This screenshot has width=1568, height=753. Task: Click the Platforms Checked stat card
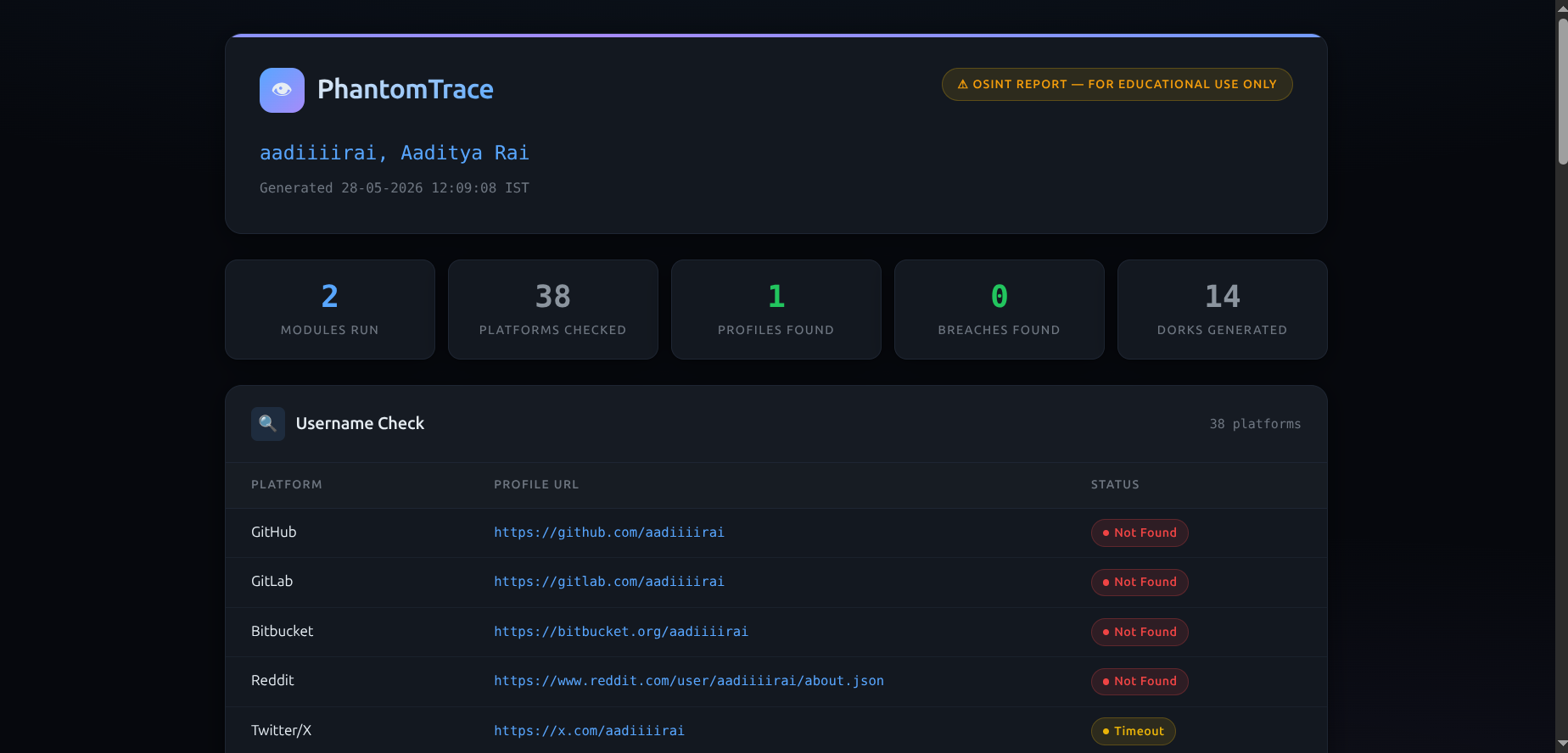(x=553, y=310)
